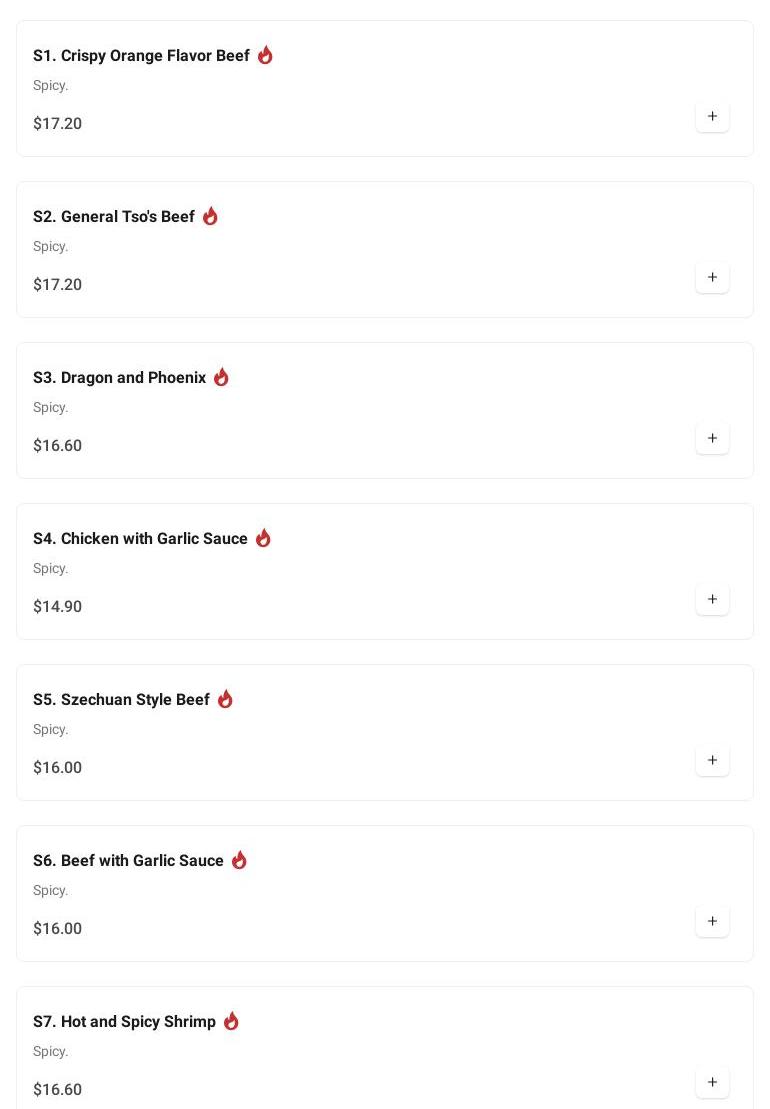770x1109 pixels.
Task: Click flame icon beside Beef with Garlic Sauce
Action: pos(239,860)
